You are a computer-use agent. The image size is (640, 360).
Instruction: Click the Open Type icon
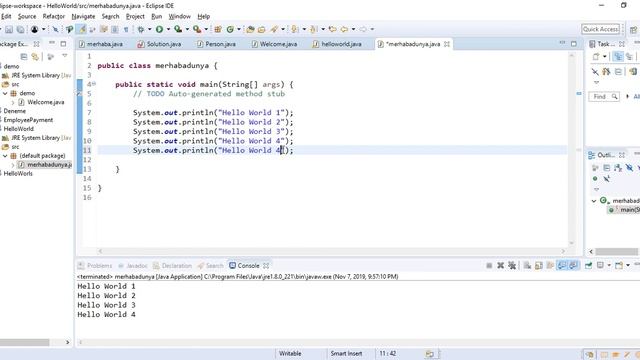[x=250, y=29]
